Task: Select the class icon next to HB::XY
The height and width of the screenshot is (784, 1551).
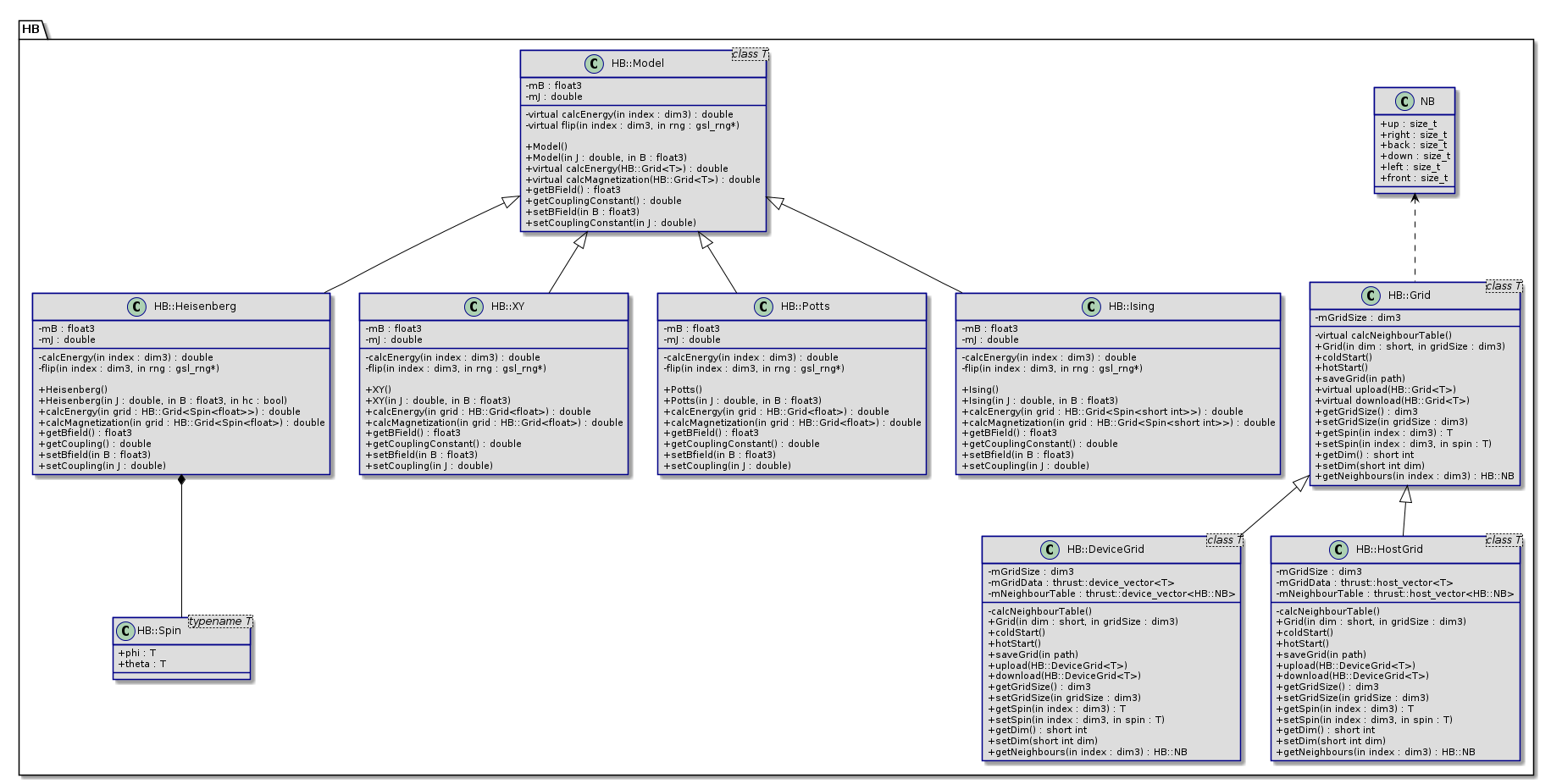Action: pos(474,306)
